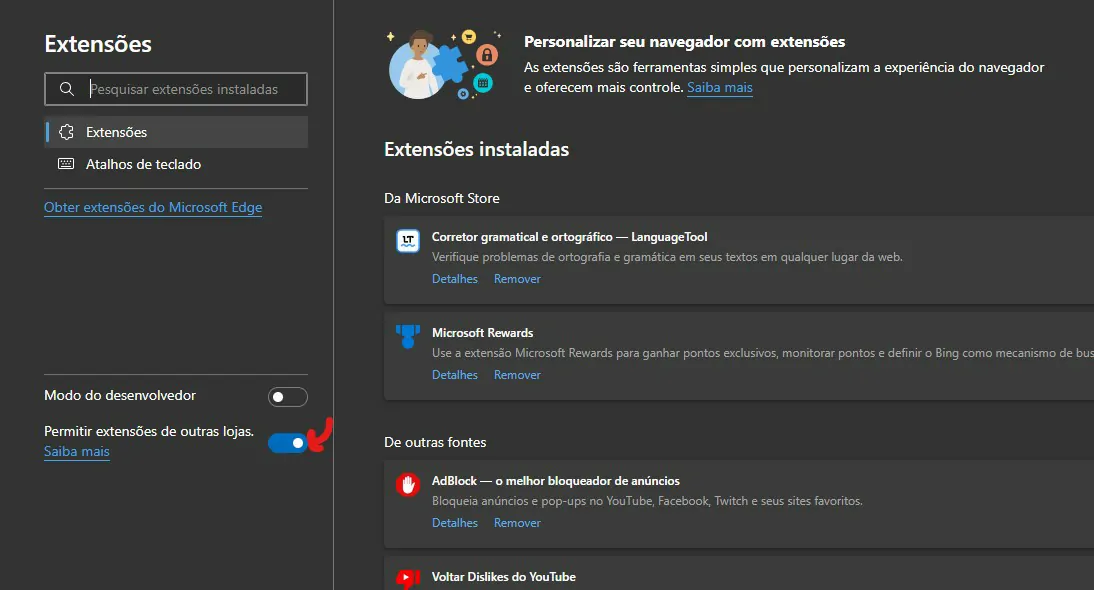Click the Modo do desenvolvedor label
Viewport: 1094px width, 590px height.
120,395
